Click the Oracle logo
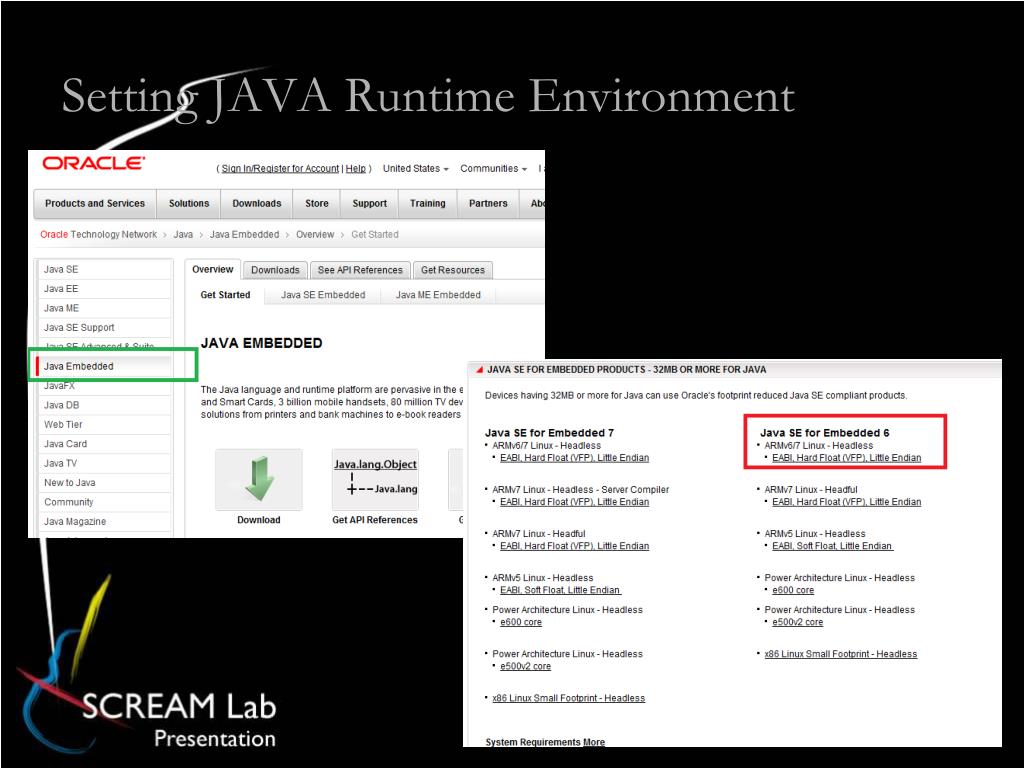Screen dimensions: 1024x768 coord(93,163)
